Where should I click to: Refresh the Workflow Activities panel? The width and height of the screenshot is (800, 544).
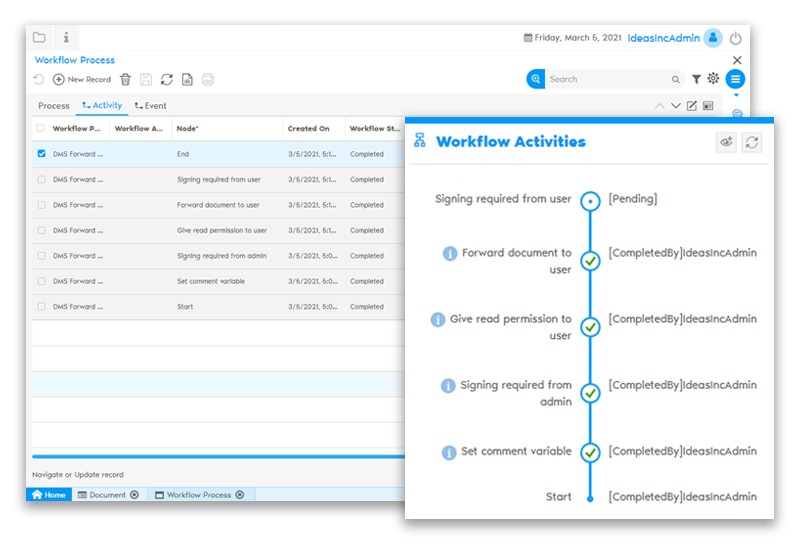pyautogui.click(x=752, y=143)
